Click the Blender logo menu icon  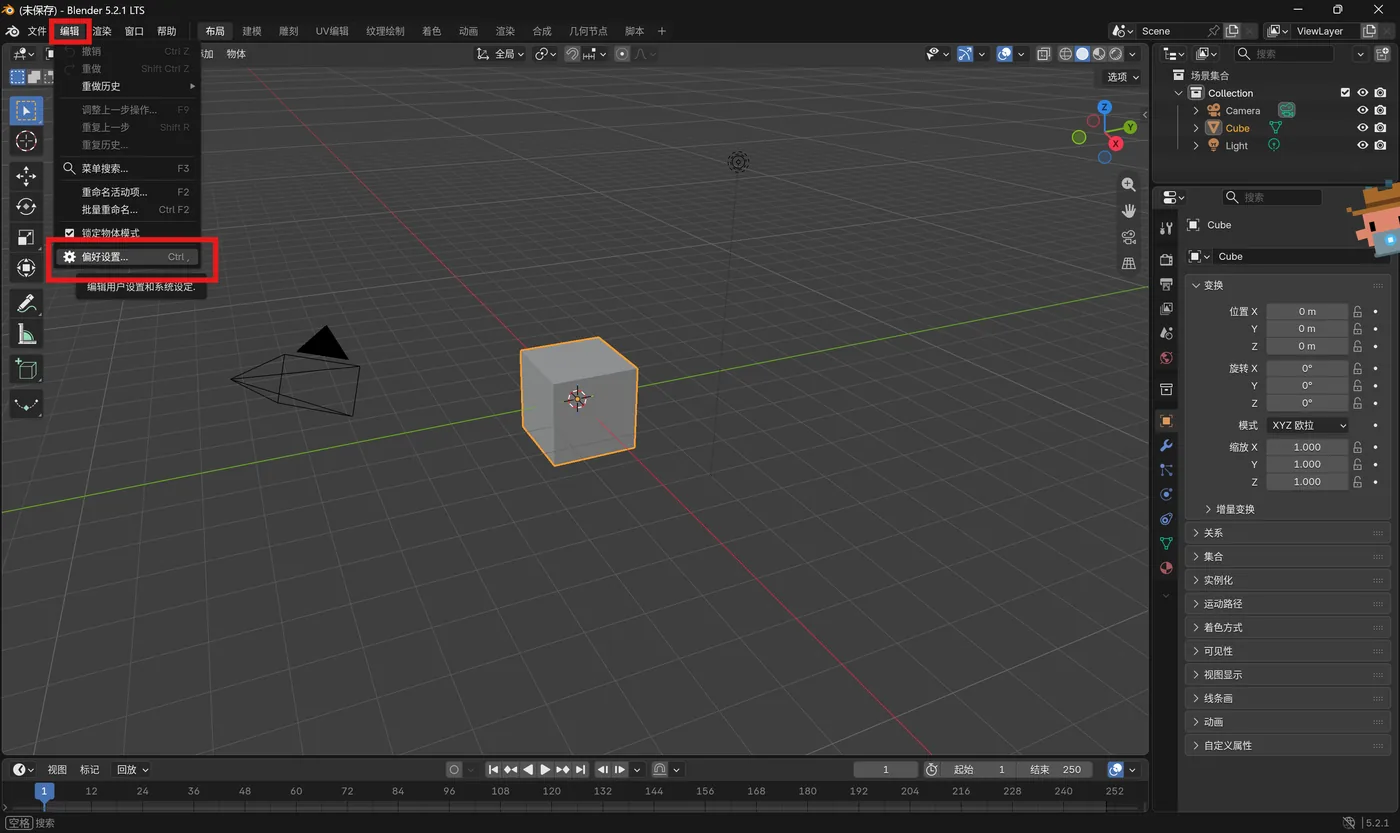click(12, 31)
